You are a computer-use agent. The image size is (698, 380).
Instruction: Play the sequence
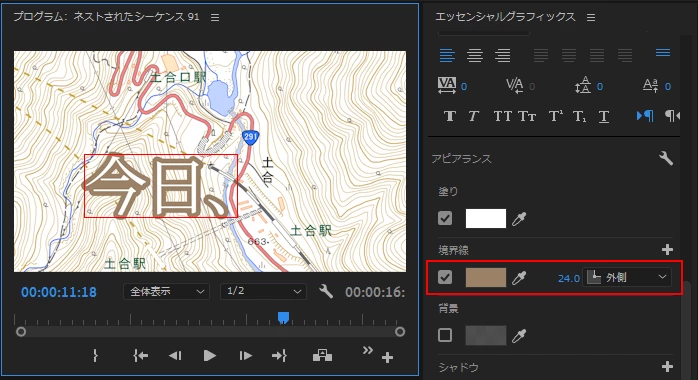coord(209,356)
